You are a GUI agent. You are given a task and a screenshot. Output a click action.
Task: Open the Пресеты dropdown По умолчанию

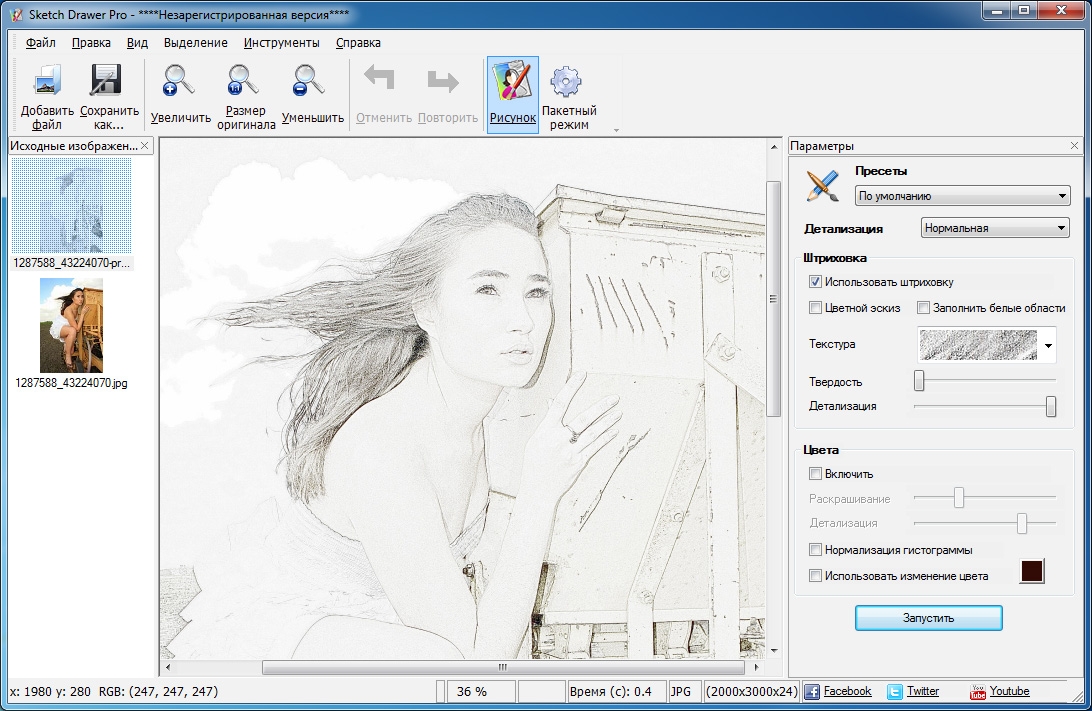point(962,196)
